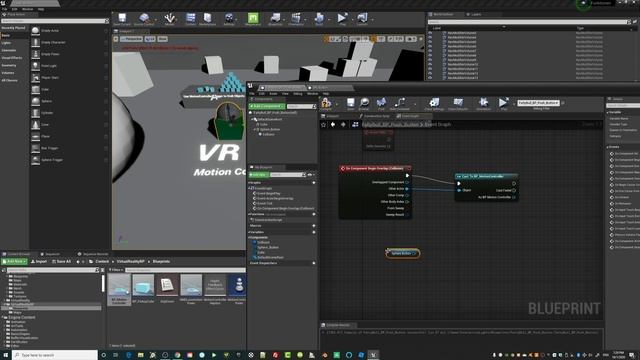
Task: Click the green Add New button in Content Browser
Action: coord(15,261)
